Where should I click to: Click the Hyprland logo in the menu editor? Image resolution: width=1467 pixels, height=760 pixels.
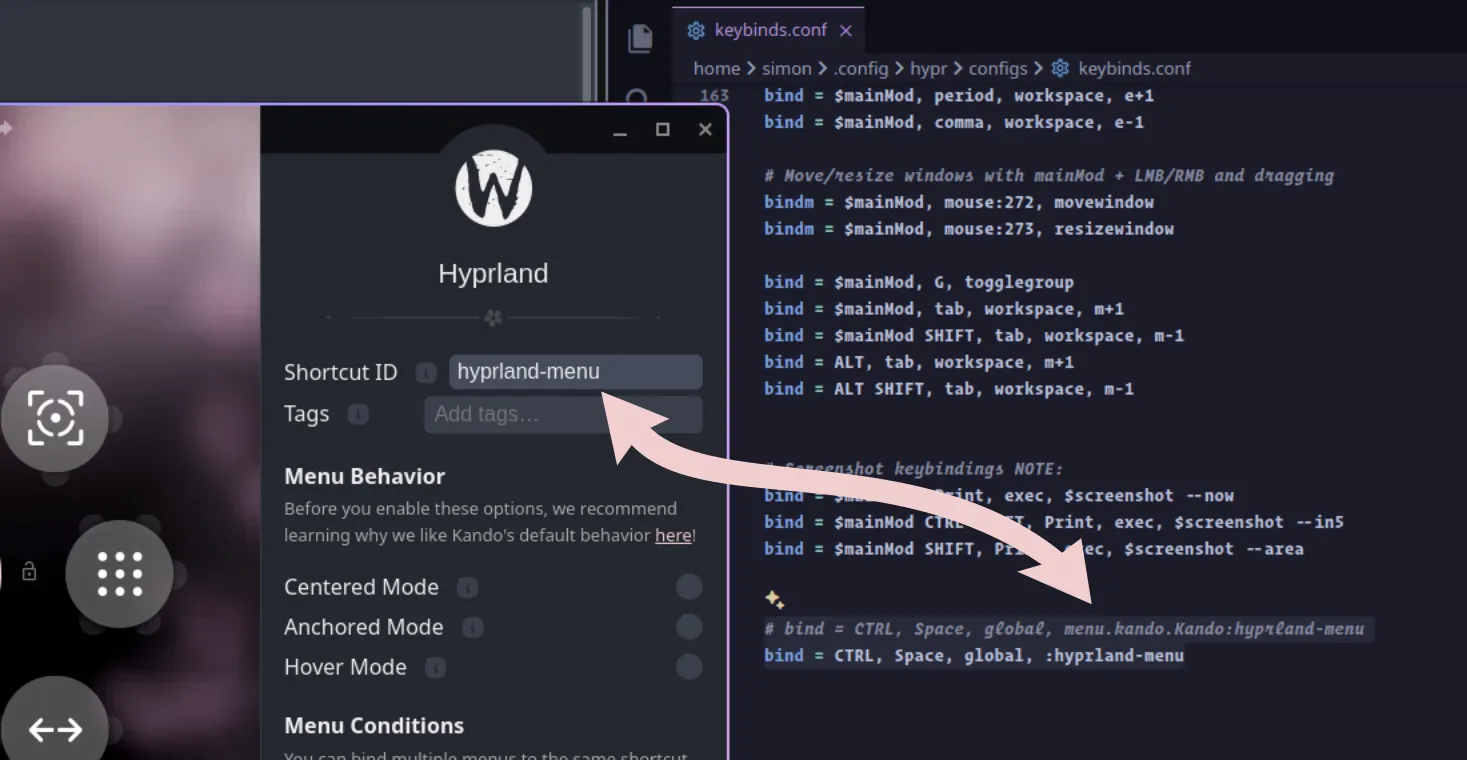[492, 187]
